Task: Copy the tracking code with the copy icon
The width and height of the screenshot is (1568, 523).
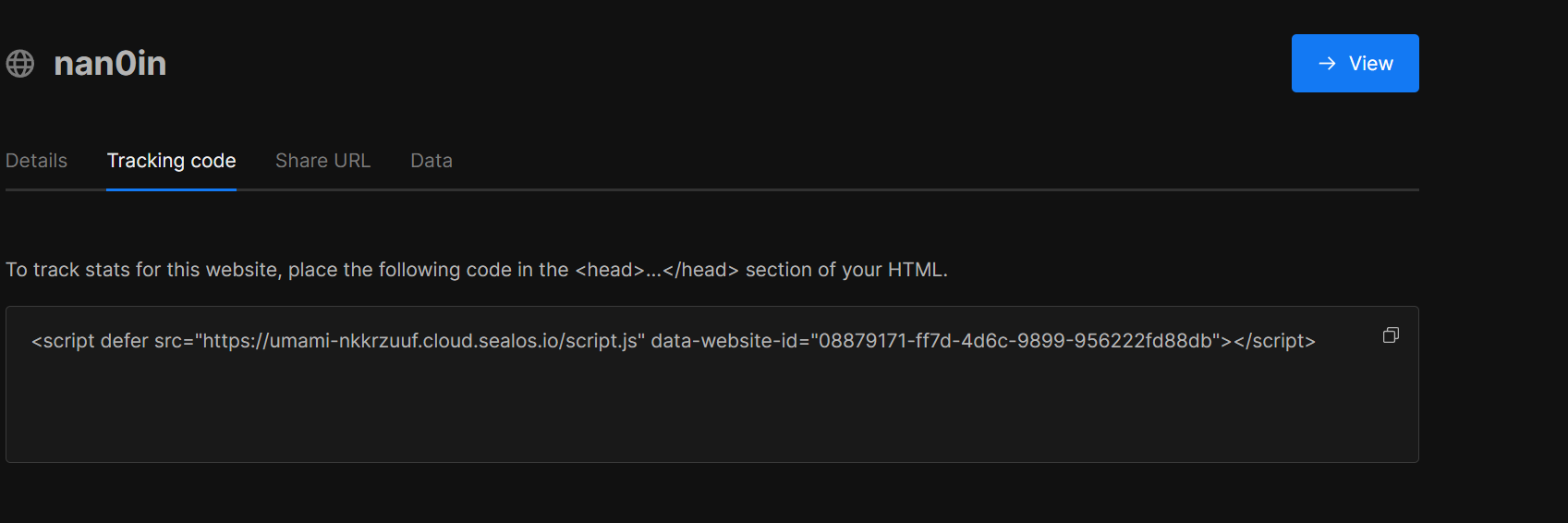Action: click(1391, 335)
